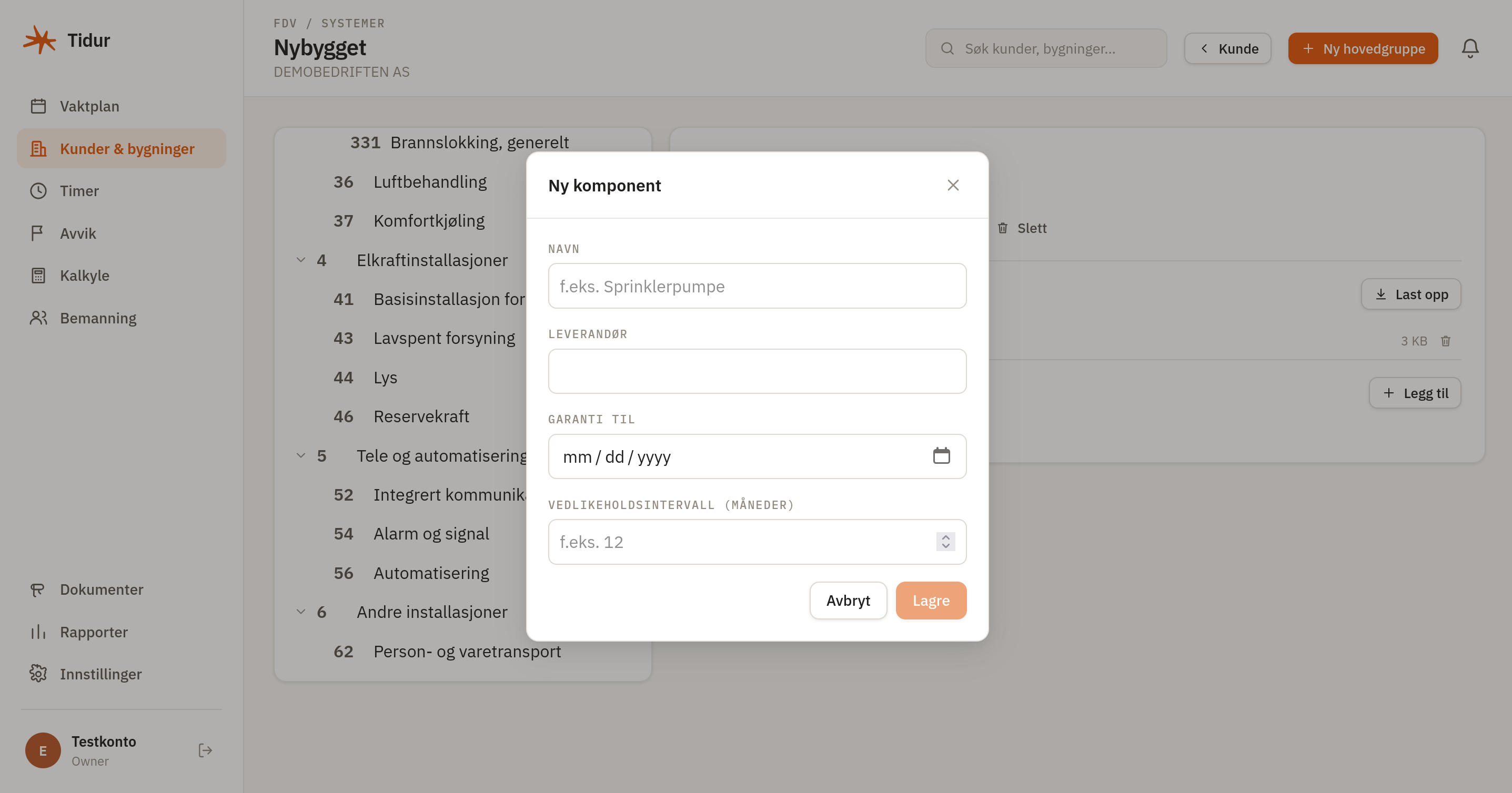Click the Bemanning people icon
The width and height of the screenshot is (1512, 793).
point(38,318)
